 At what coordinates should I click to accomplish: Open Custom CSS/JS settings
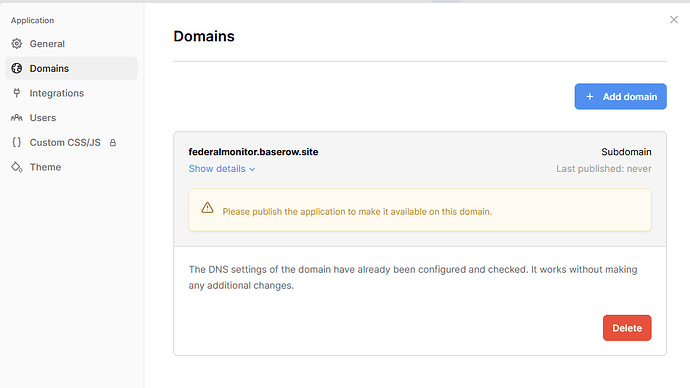(71, 142)
